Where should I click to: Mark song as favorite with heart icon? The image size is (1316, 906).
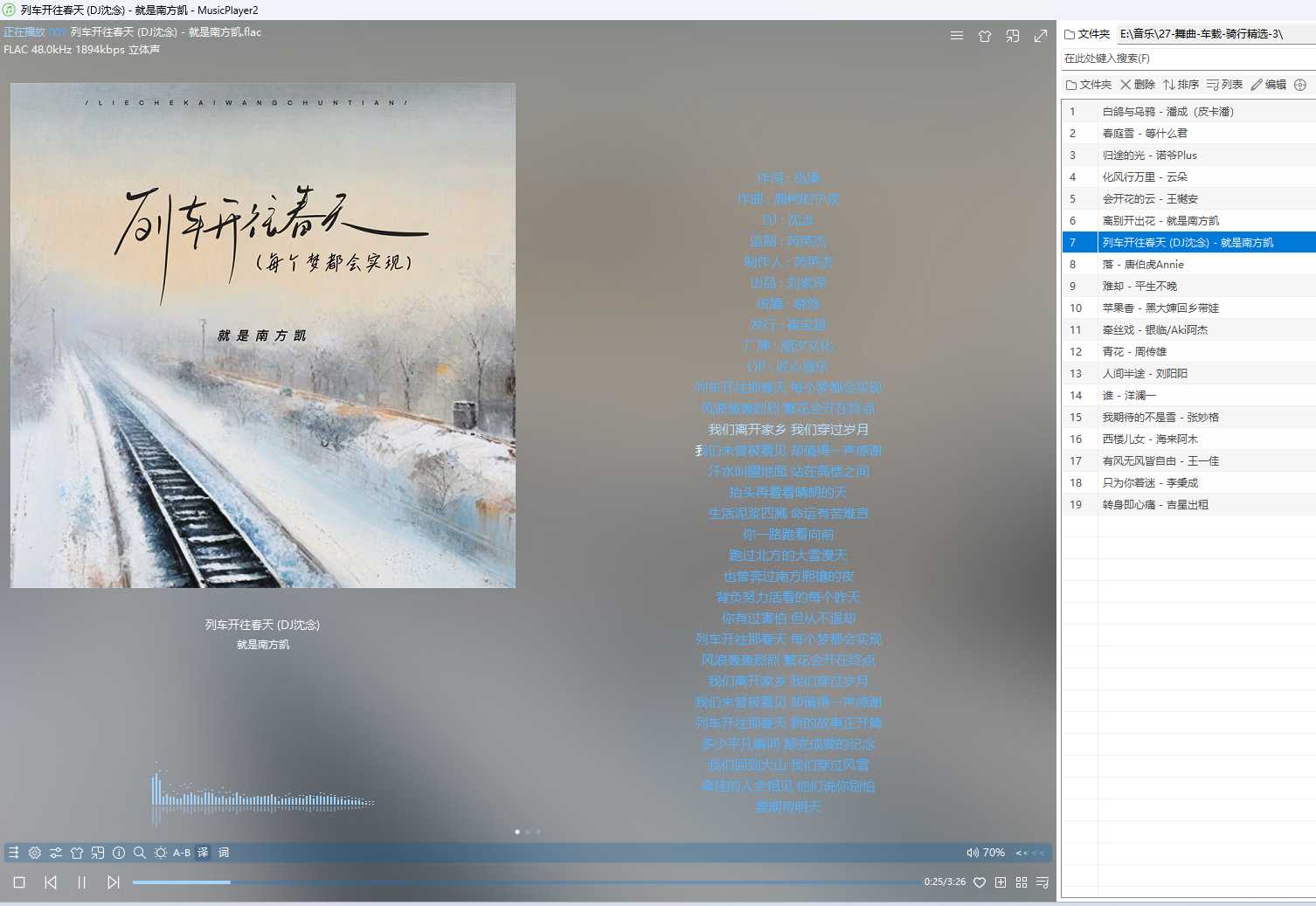pos(980,882)
